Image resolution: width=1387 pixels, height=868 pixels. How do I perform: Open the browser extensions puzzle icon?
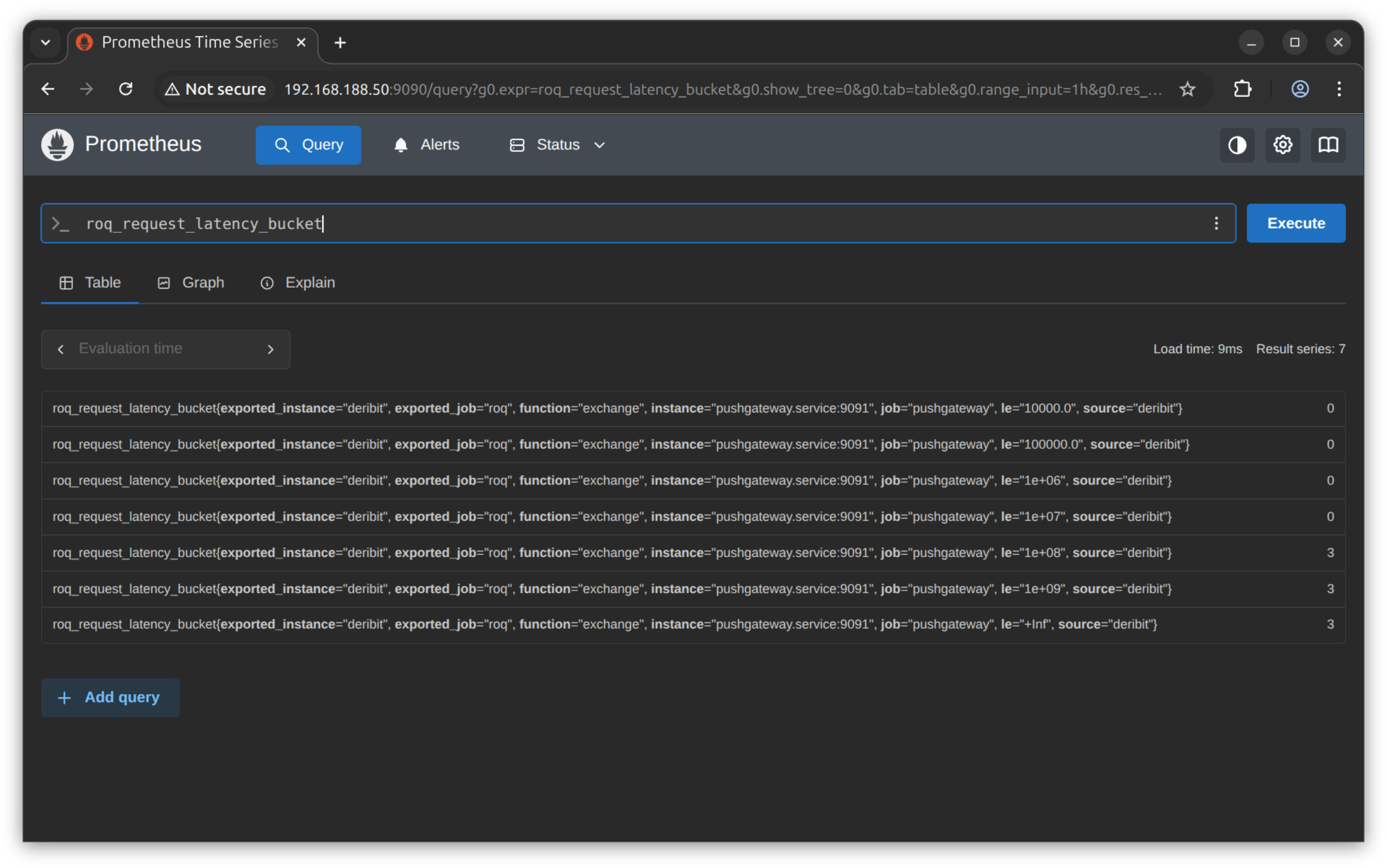[x=1242, y=89]
